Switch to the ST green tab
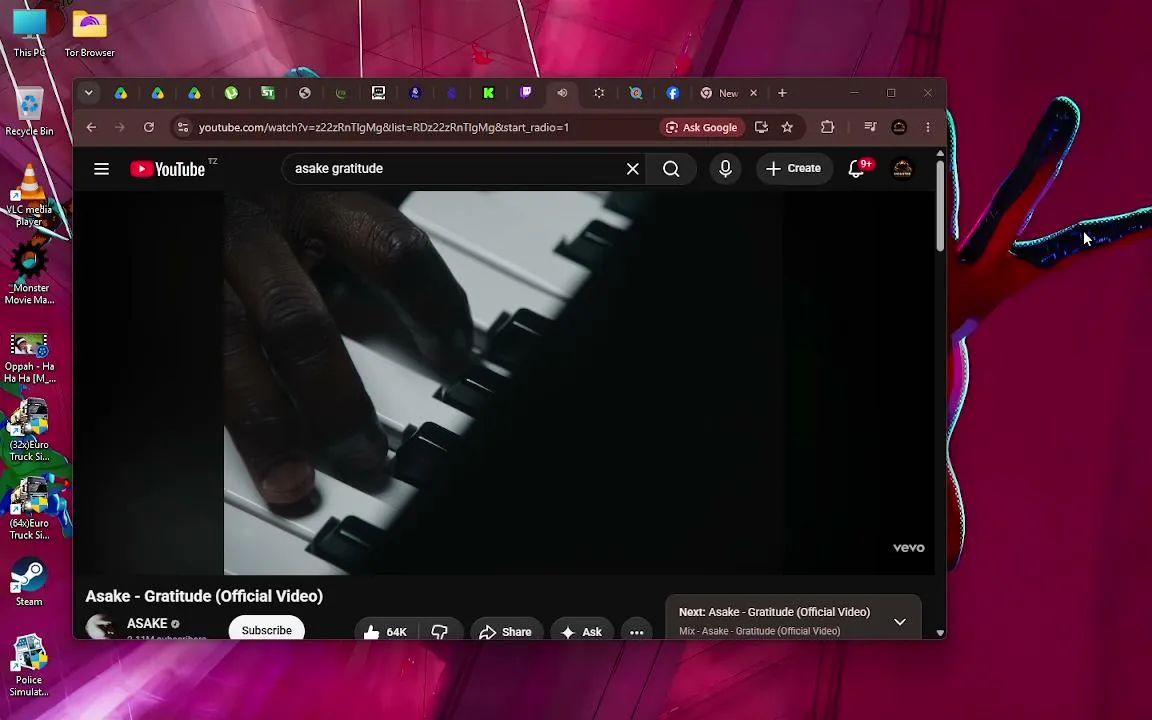 coord(267,93)
